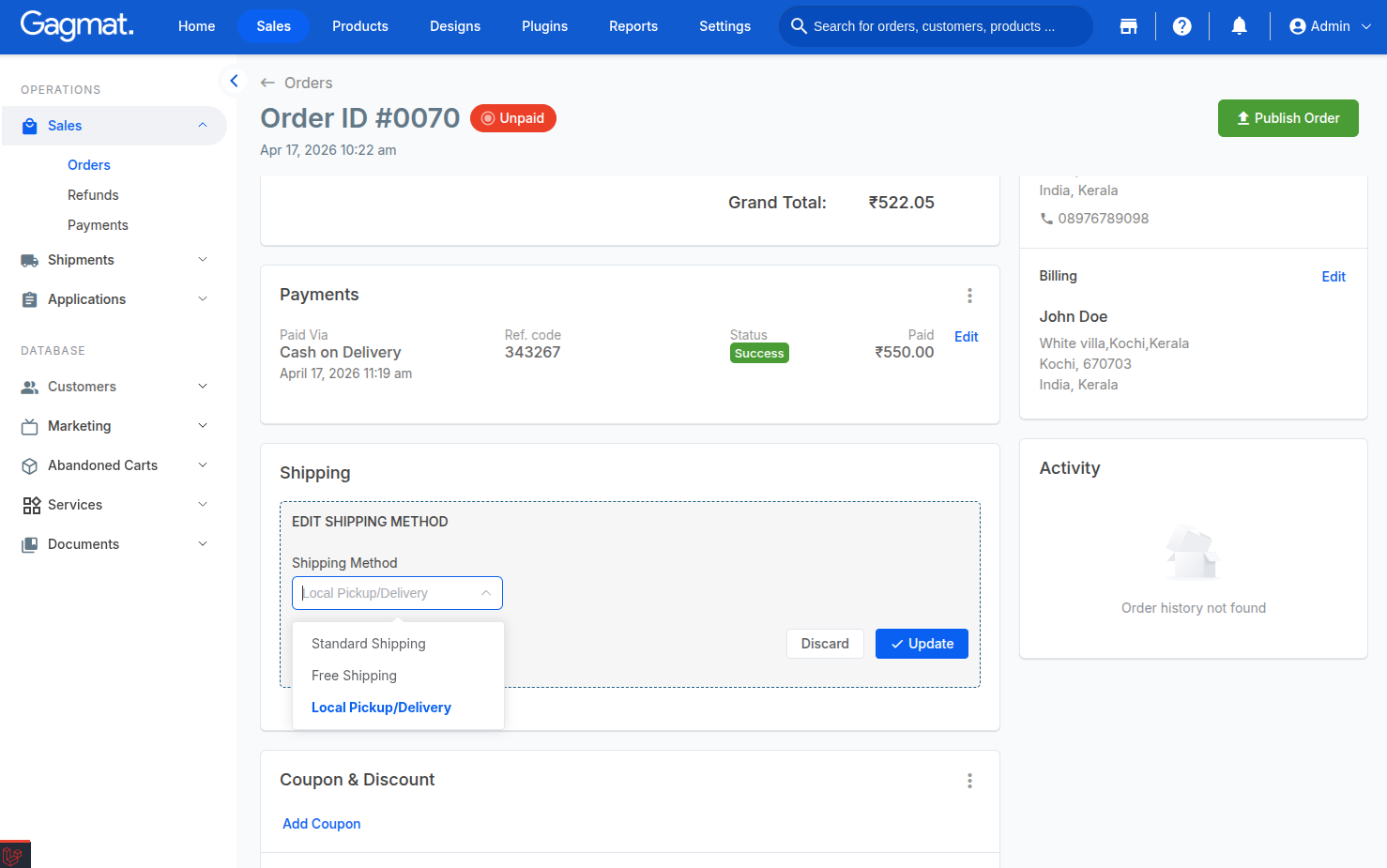Select Standard Shipping option

point(398,644)
